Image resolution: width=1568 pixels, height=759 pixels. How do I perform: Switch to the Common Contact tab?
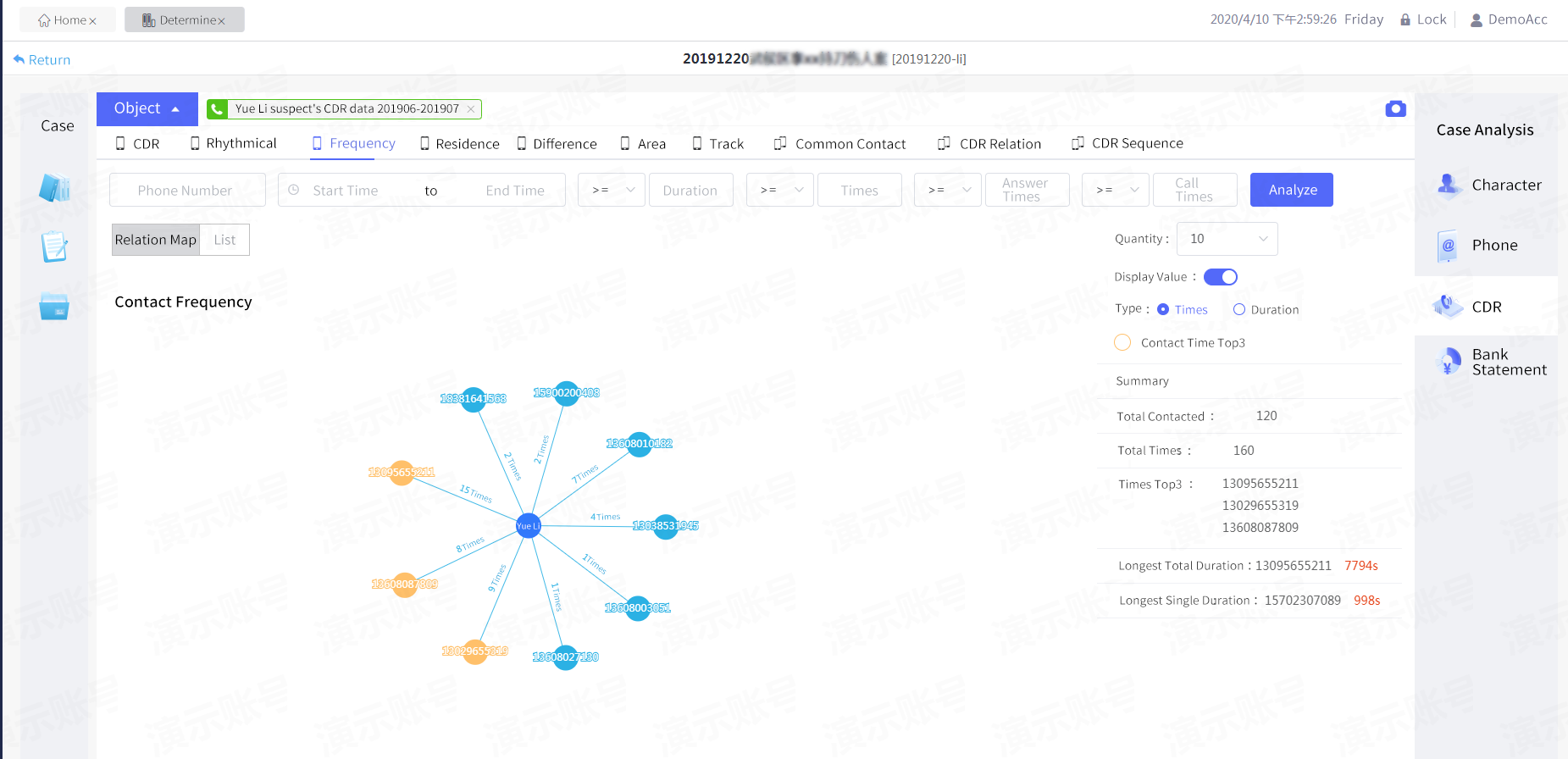[839, 144]
